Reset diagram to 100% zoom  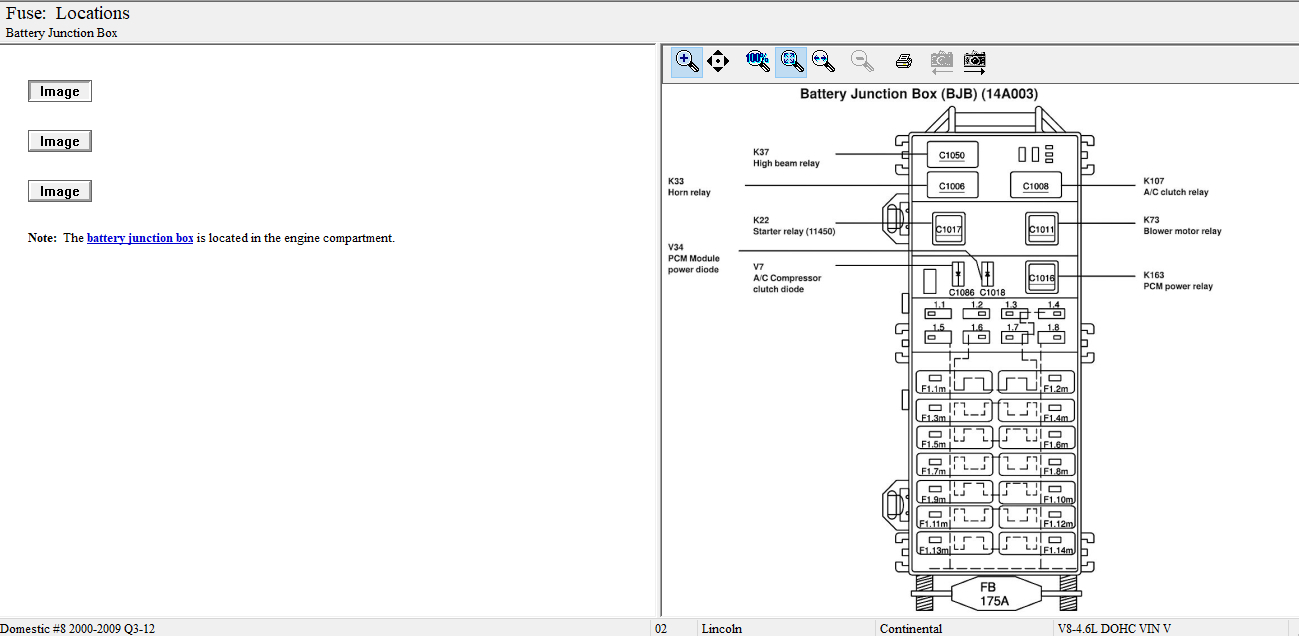click(x=758, y=61)
